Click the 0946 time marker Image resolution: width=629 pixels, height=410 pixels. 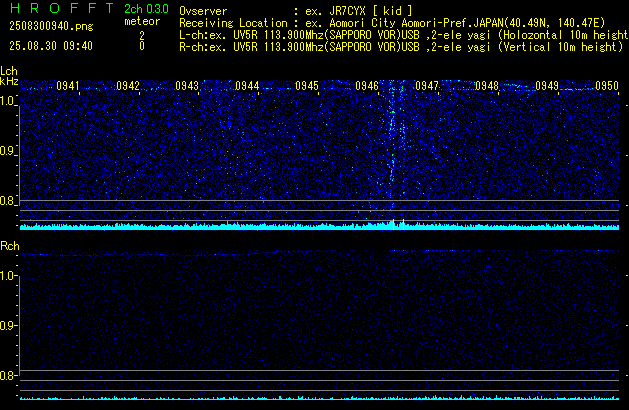click(367, 86)
